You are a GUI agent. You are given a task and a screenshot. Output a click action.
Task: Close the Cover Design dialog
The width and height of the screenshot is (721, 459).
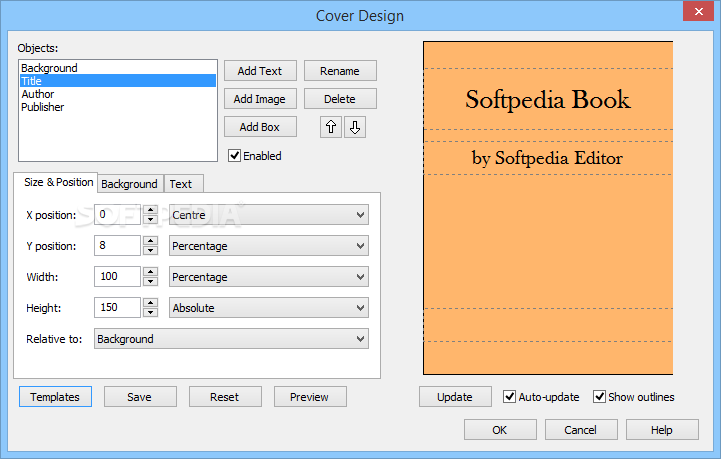click(x=698, y=11)
